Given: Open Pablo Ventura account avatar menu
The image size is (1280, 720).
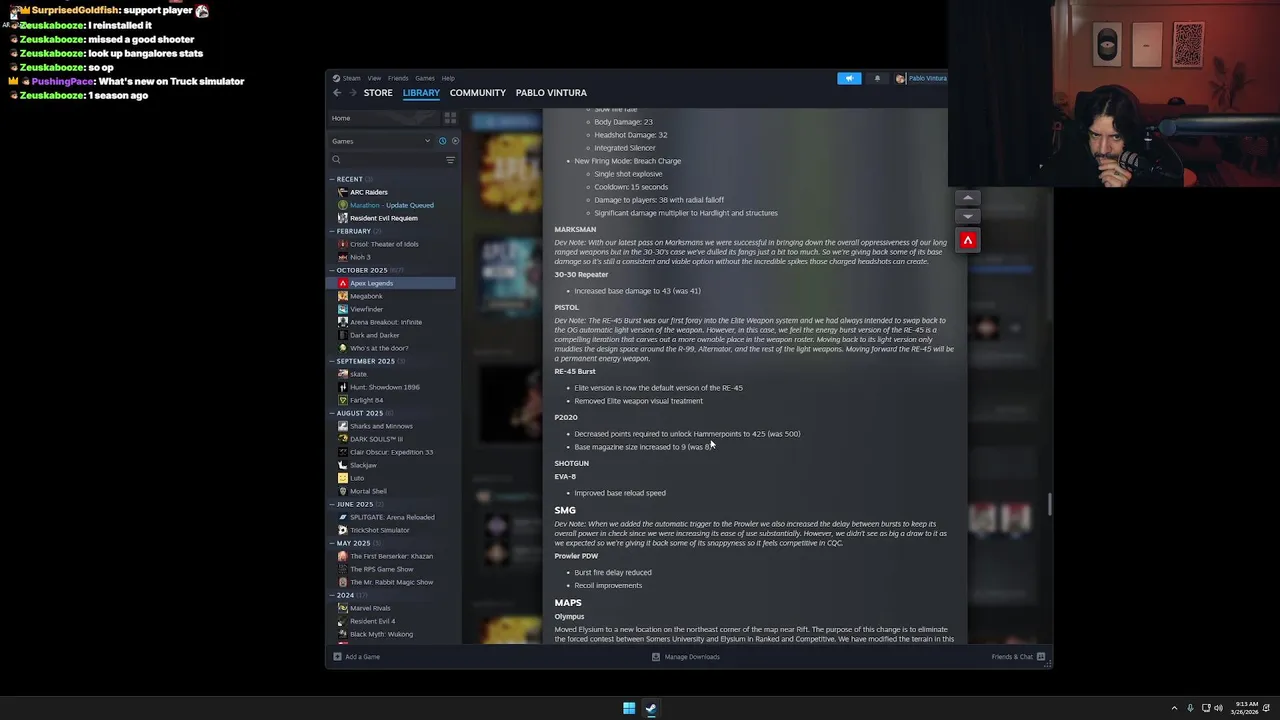Looking at the screenshot, I should coord(900,78).
